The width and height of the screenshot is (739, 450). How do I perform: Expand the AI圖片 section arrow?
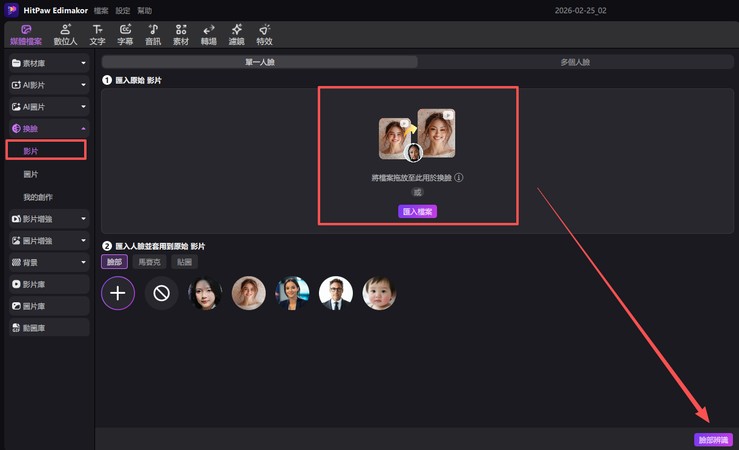tap(83, 106)
